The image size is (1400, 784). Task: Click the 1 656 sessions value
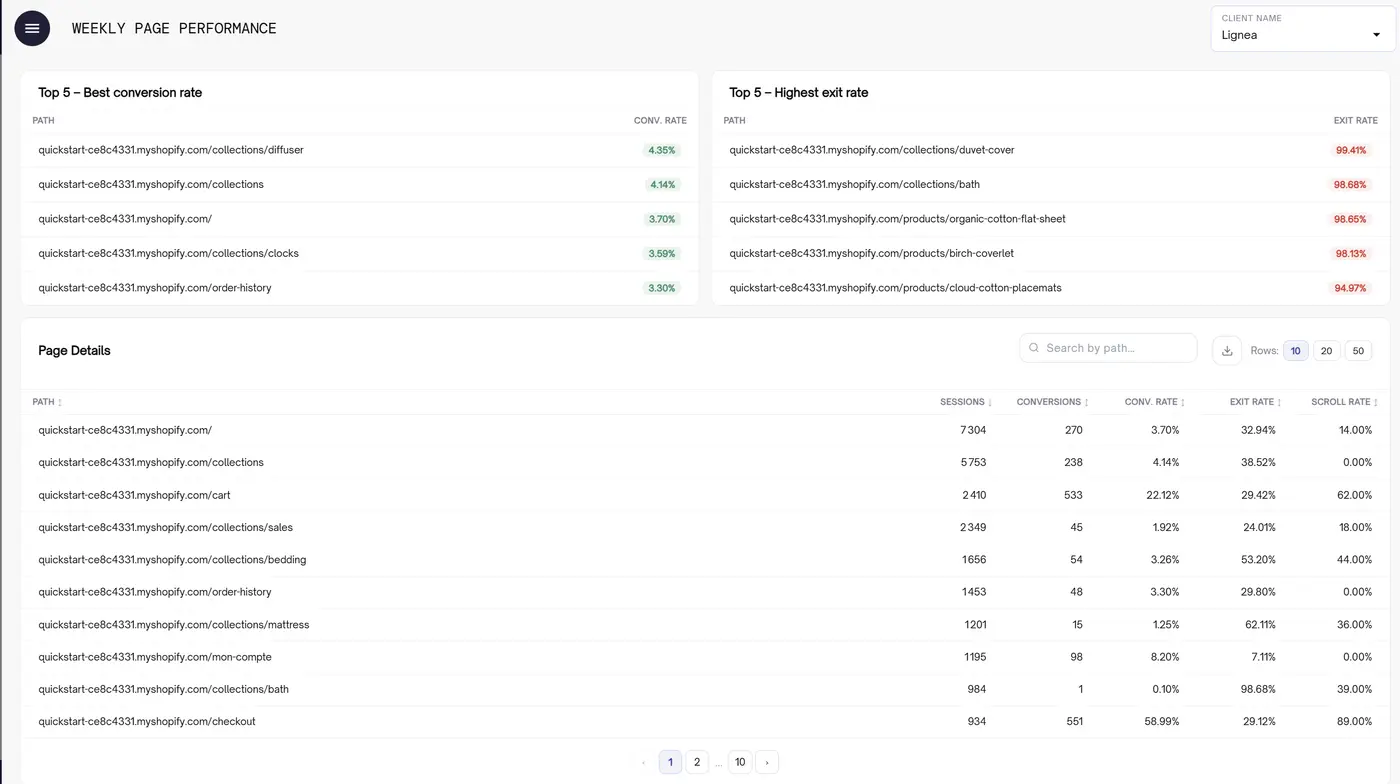974,560
